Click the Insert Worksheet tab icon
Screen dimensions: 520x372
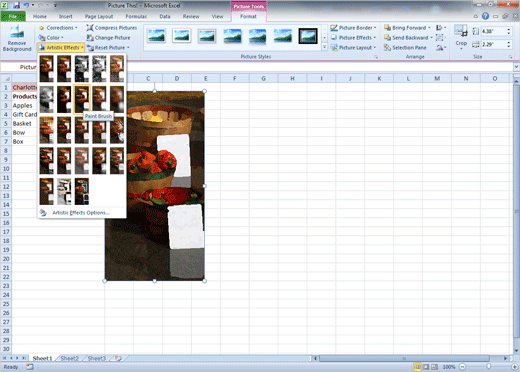tap(117, 358)
